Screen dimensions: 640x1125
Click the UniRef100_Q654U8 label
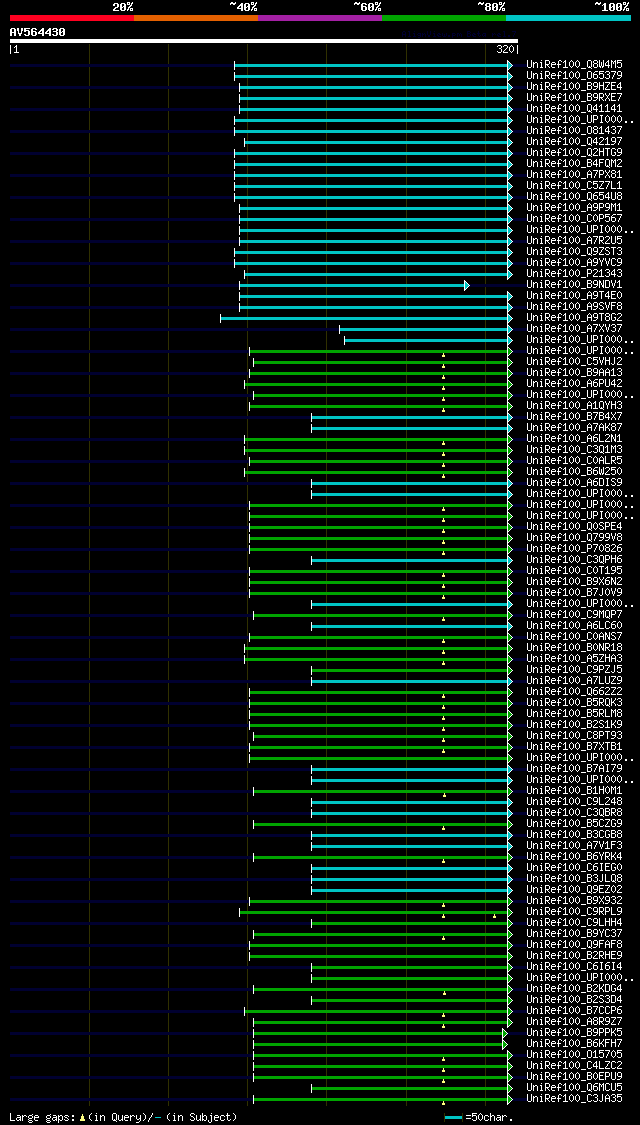coord(574,197)
